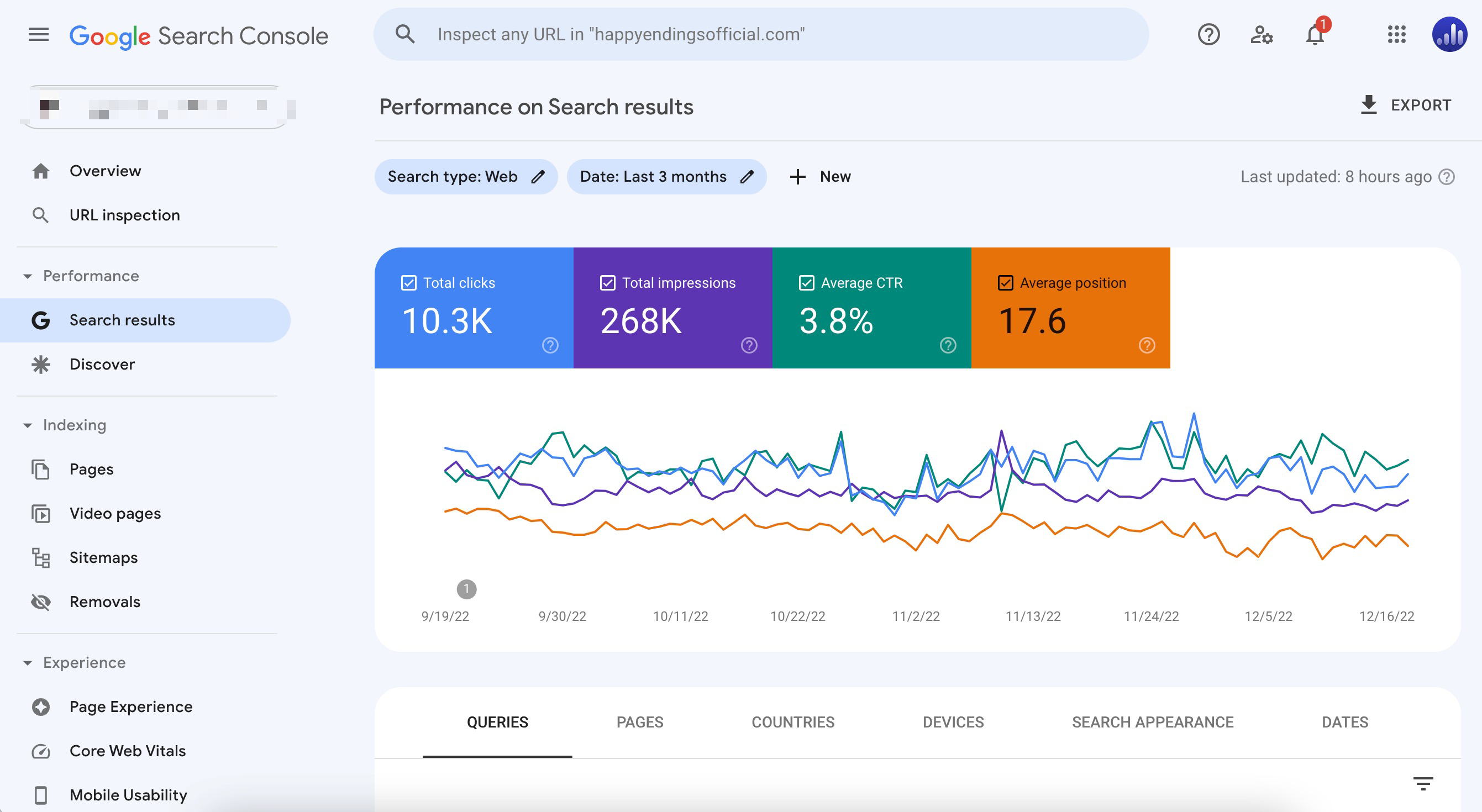Click the Video pages icon
Viewport: 1482px width, 812px height.
(41, 513)
